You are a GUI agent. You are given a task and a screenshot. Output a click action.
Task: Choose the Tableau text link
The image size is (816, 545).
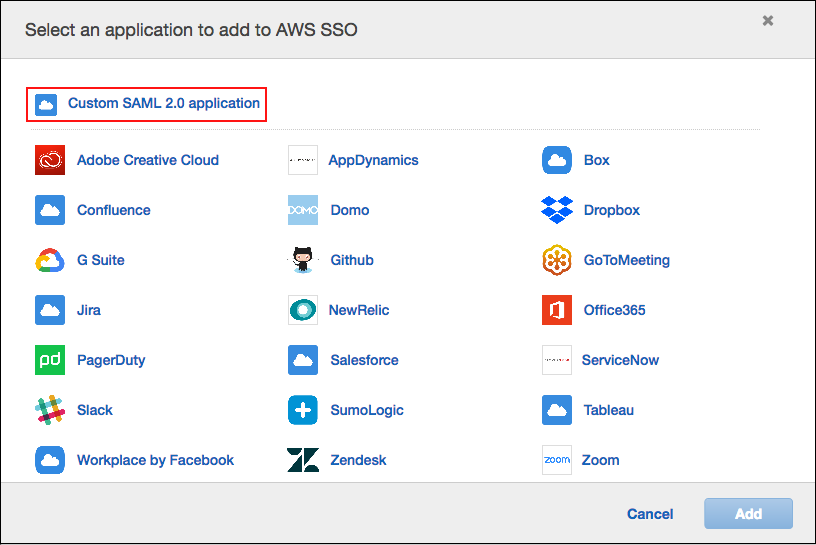[608, 410]
